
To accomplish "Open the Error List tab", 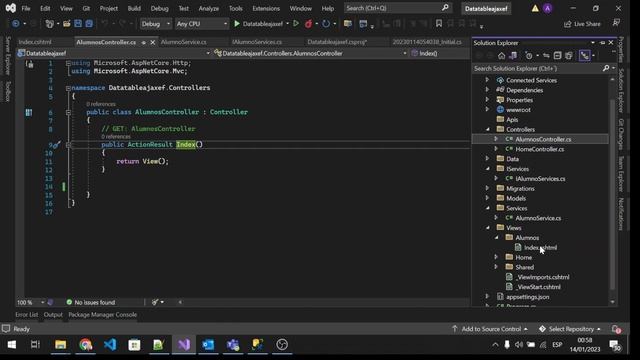I will (27, 315).
